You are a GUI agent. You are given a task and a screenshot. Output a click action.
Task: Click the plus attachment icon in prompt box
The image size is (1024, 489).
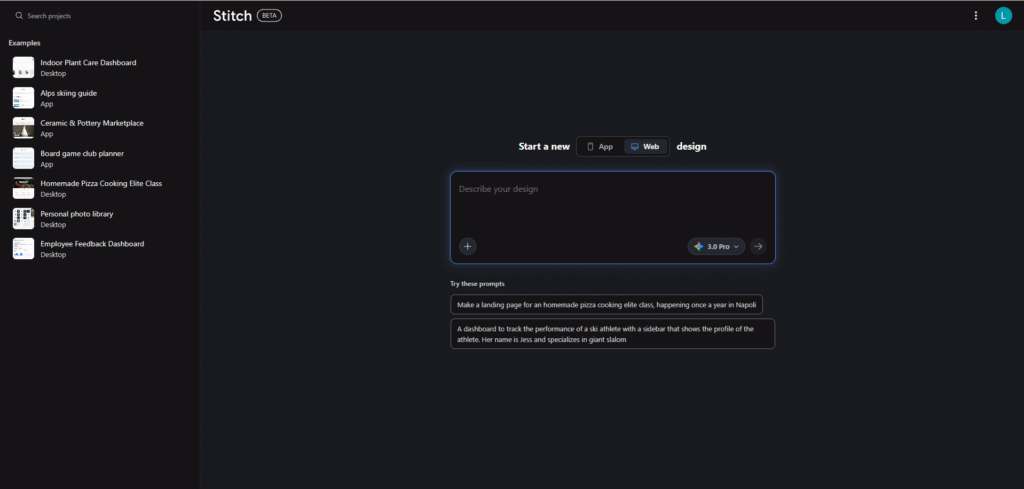468,246
